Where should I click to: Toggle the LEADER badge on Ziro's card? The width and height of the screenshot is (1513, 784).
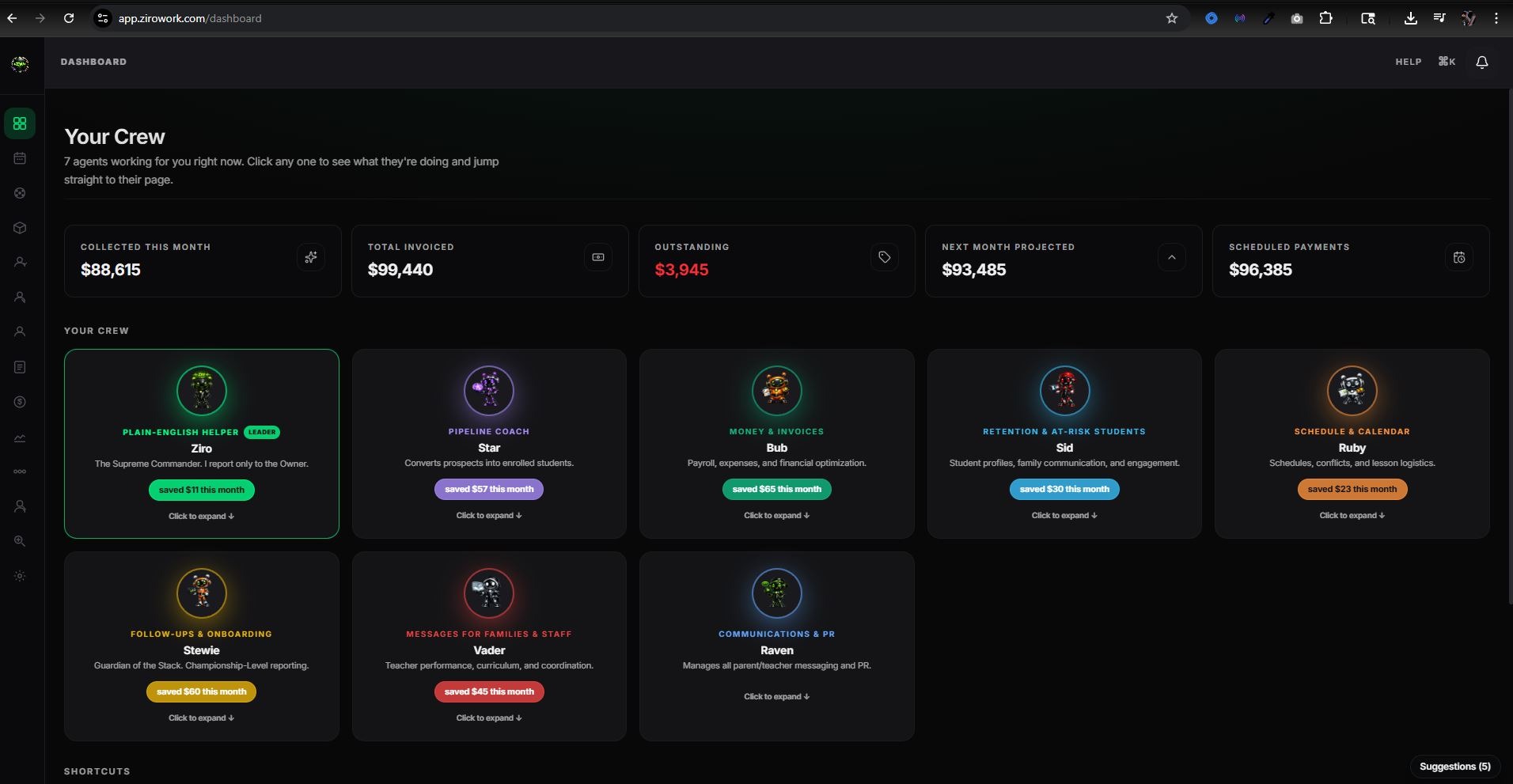[262, 432]
